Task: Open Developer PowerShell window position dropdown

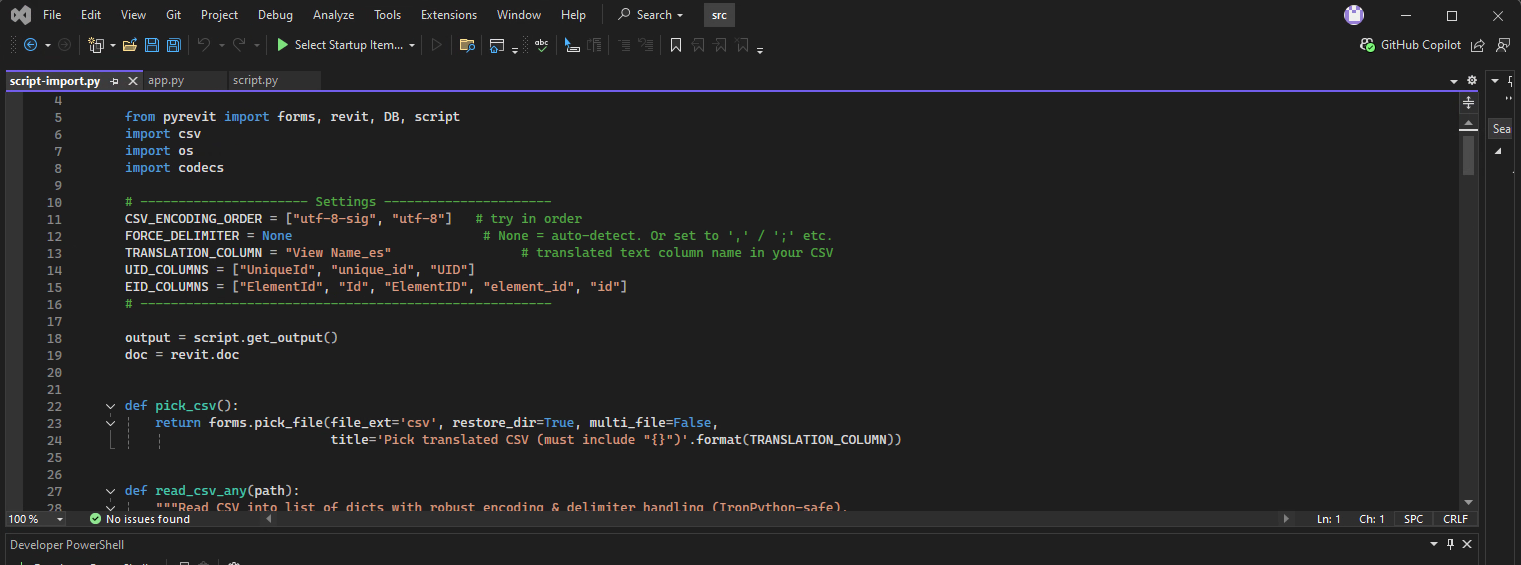Action: tap(1432, 544)
